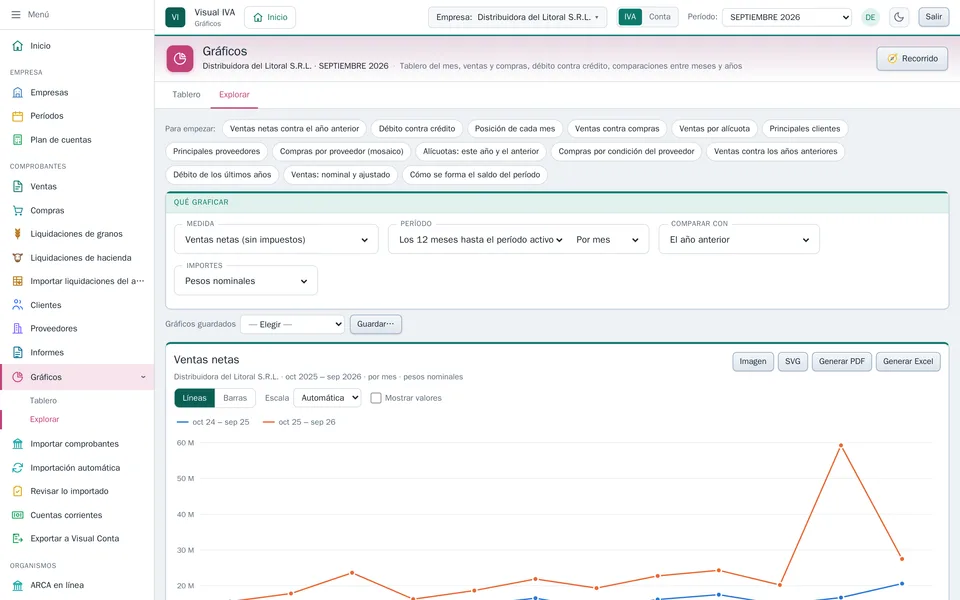Open the Escala Automática dropdown

click(328, 398)
